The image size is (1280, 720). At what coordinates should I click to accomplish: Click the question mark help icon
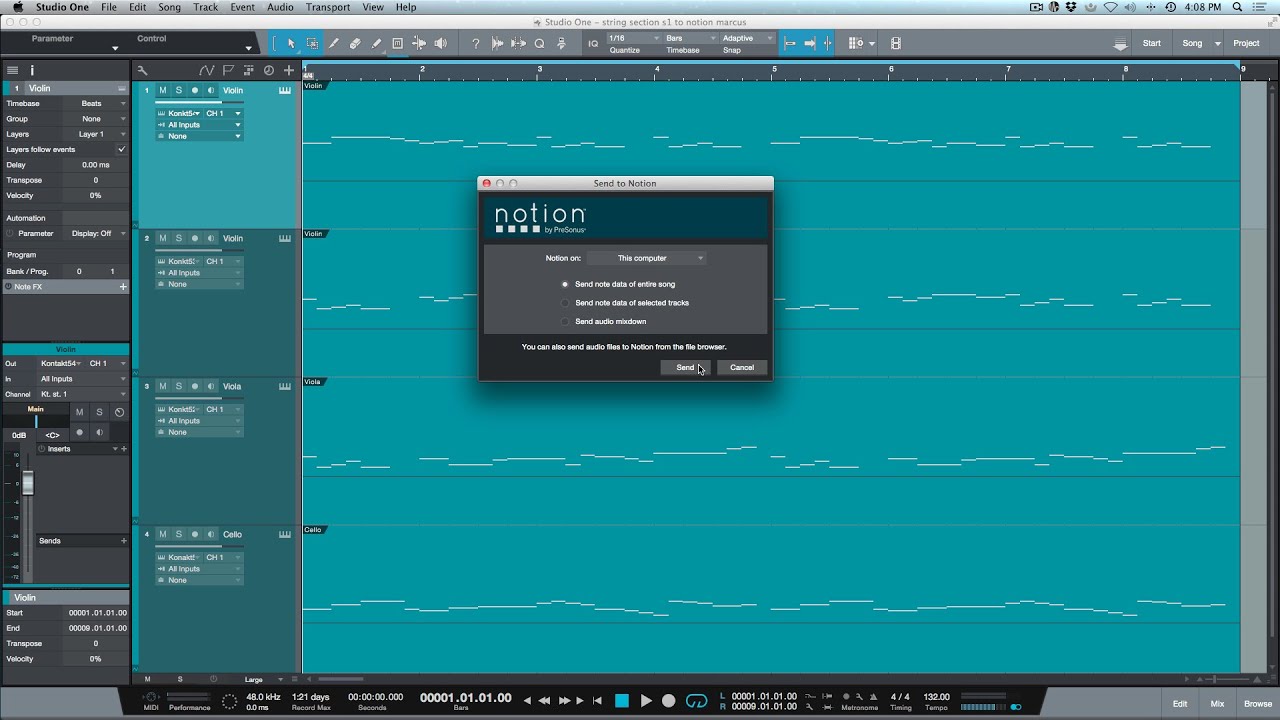coord(476,43)
